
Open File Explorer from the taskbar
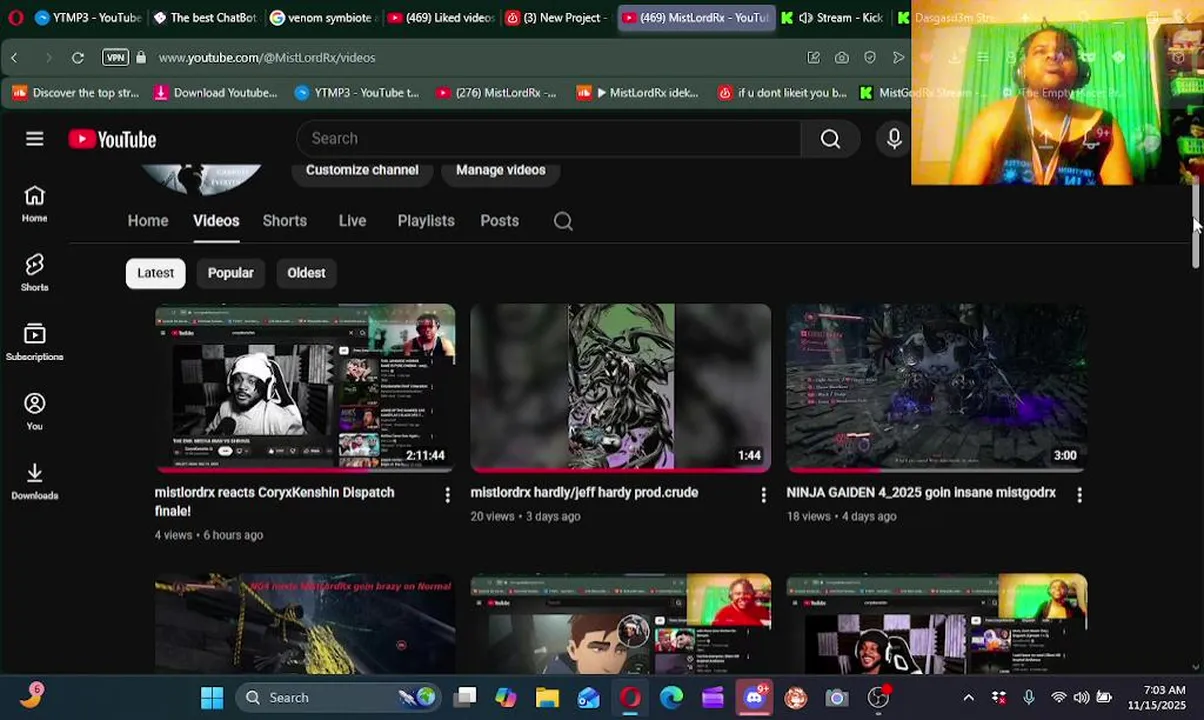point(547,698)
